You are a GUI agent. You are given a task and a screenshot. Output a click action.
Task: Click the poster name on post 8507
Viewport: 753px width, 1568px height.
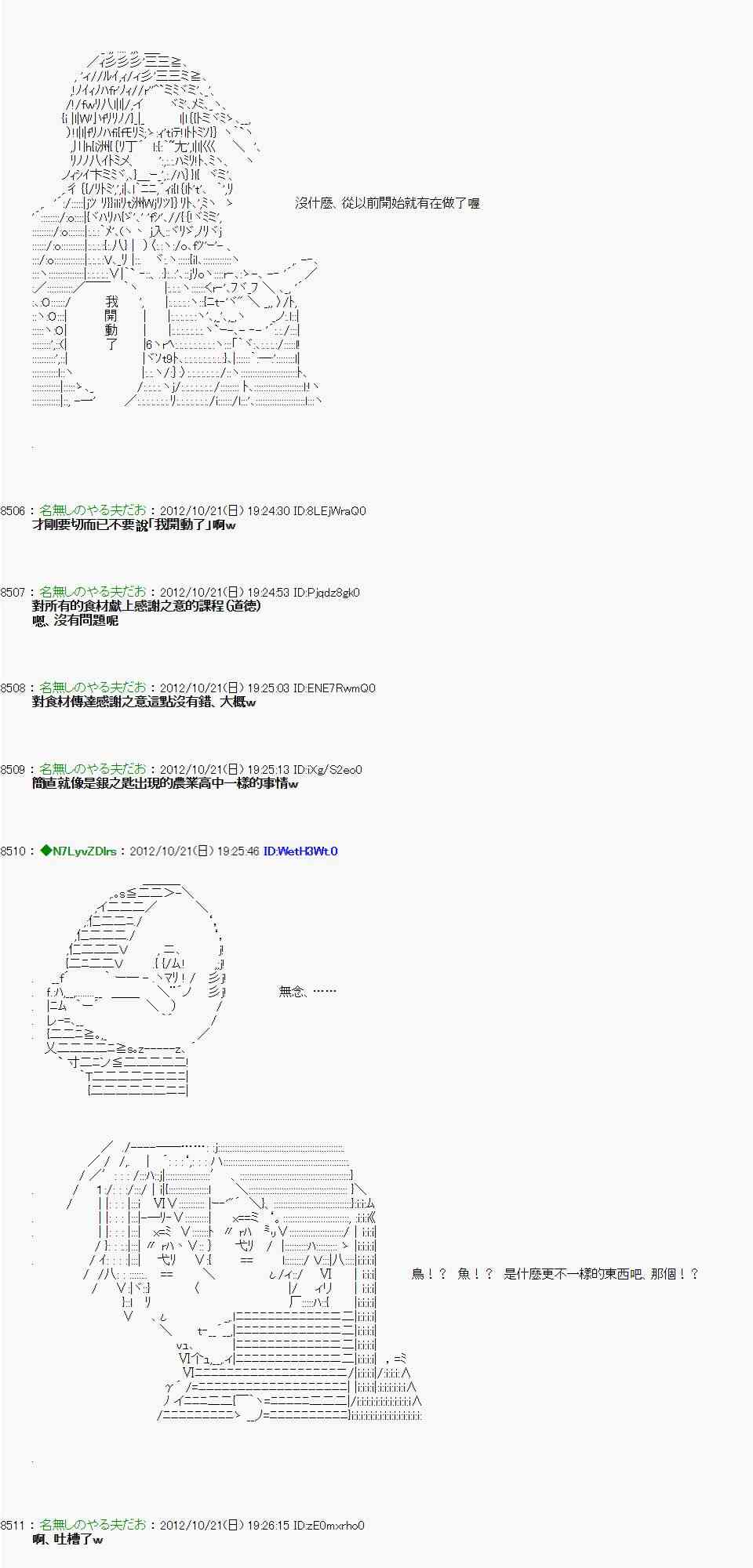click(93, 593)
